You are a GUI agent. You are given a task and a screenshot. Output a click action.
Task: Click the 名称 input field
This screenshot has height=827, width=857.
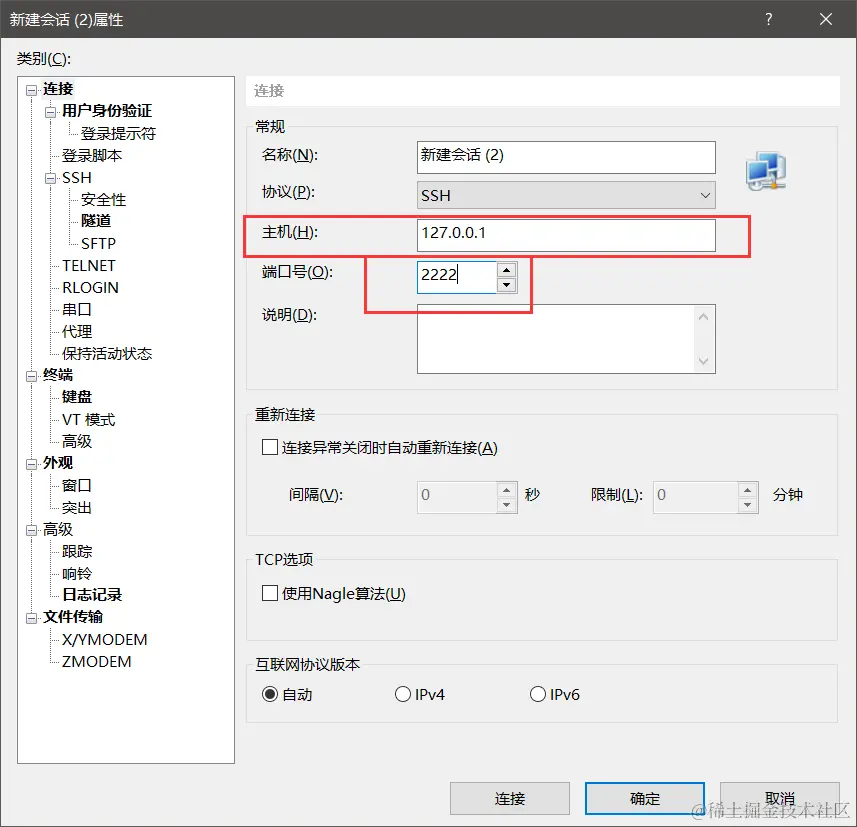[566, 157]
